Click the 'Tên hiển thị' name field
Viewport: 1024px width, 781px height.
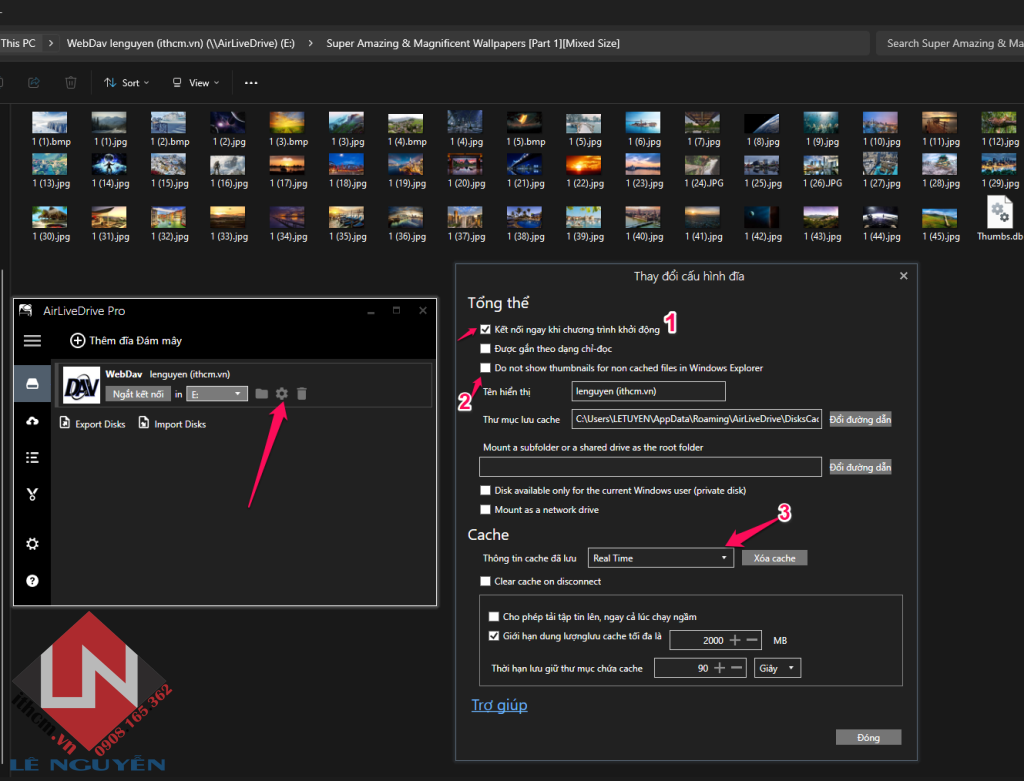pyautogui.click(x=647, y=391)
